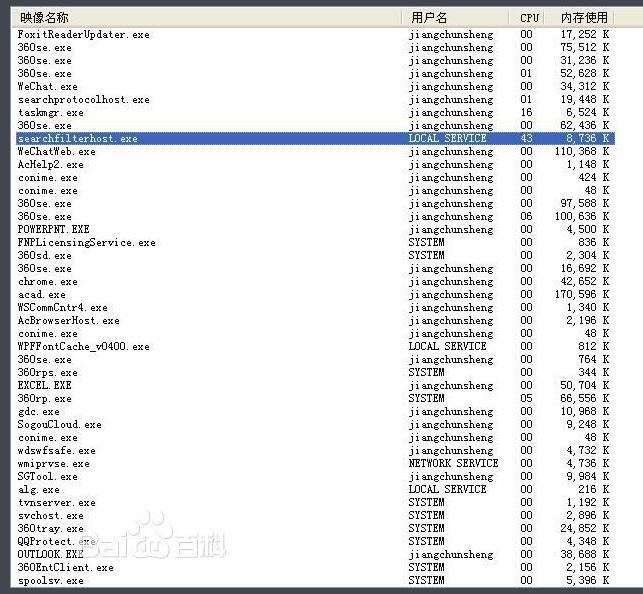Select the QQProtect.exe process
The image size is (643, 594).
coord(315,542)
